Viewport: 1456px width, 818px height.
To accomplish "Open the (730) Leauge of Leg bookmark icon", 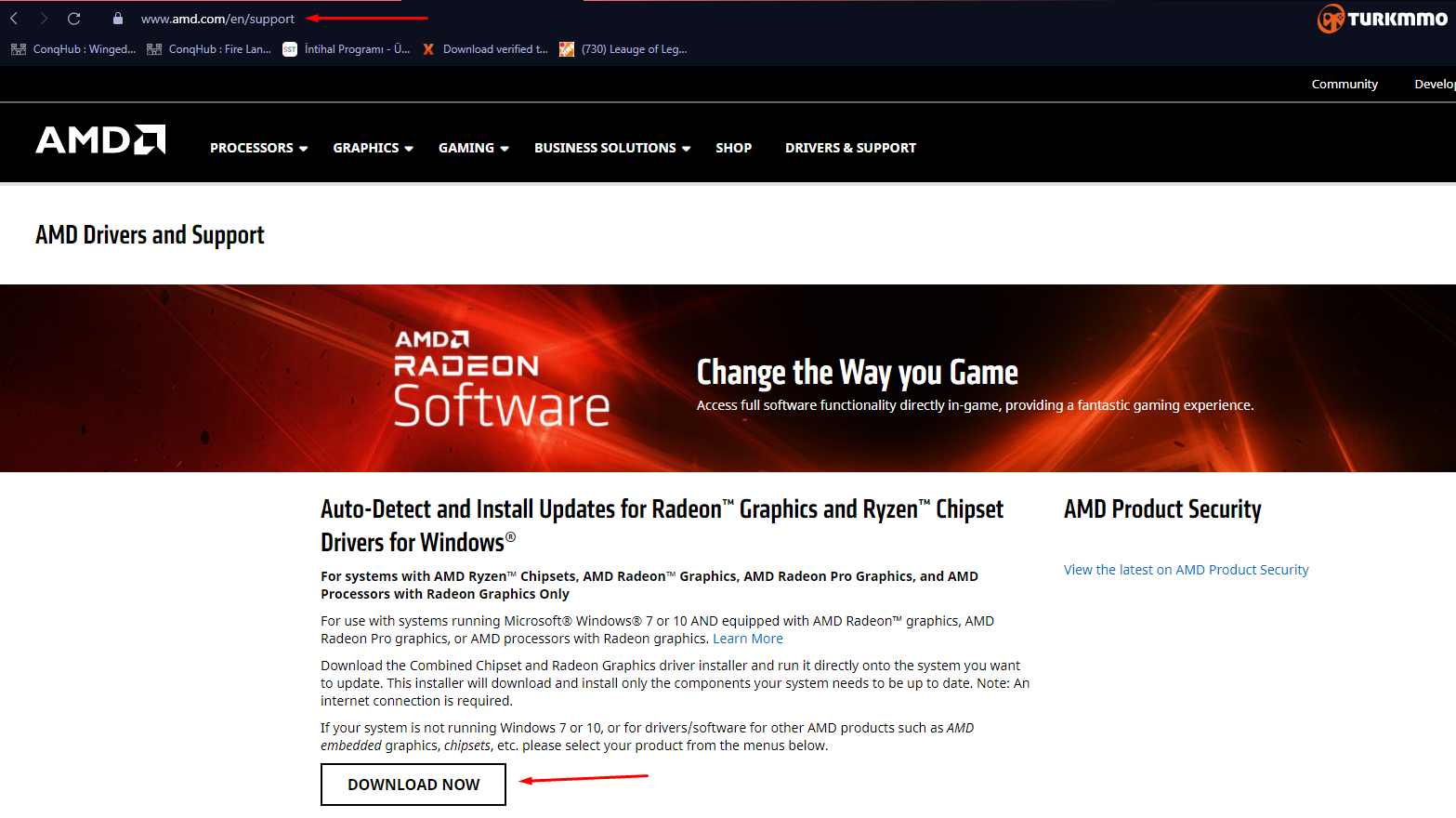I will (567, 49).
